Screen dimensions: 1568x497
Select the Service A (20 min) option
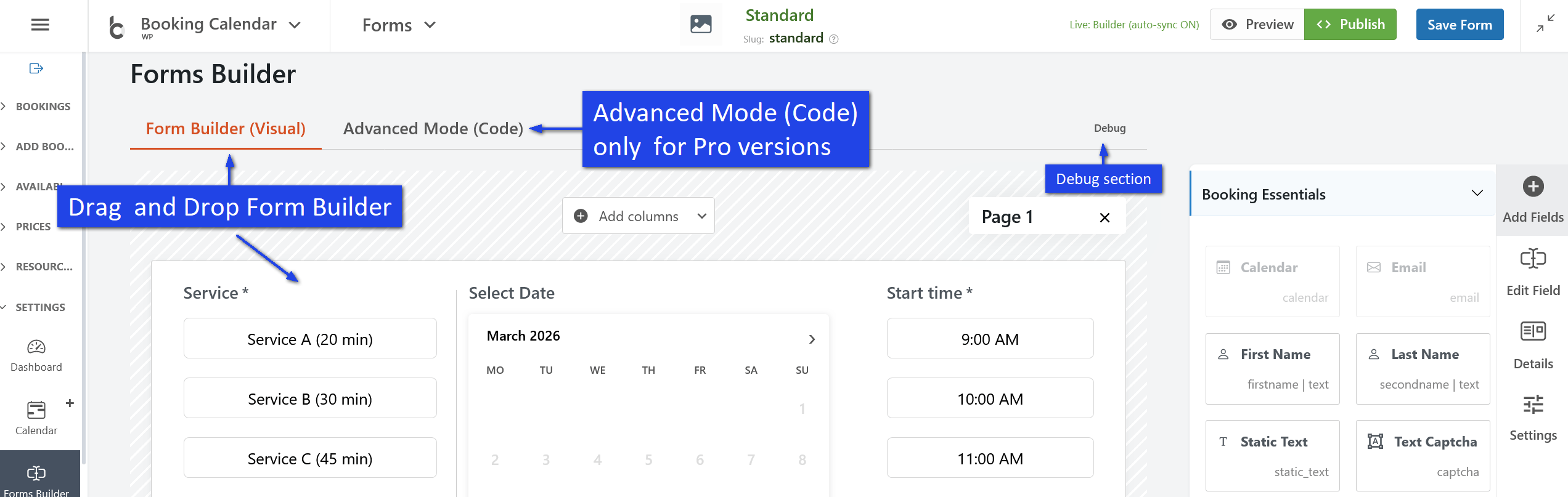tap(310, 339)
